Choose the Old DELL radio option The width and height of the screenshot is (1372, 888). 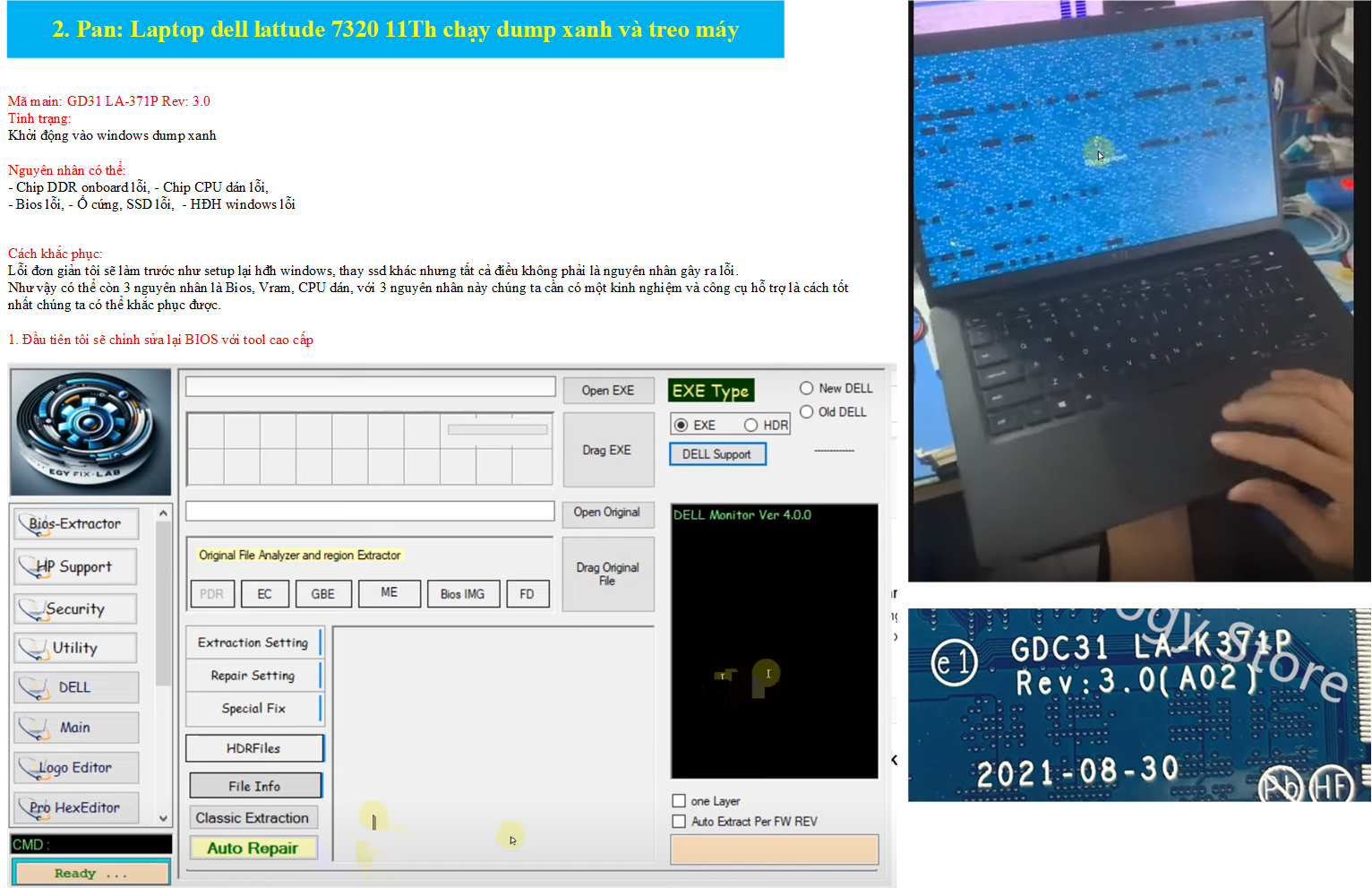click(807, 411)
